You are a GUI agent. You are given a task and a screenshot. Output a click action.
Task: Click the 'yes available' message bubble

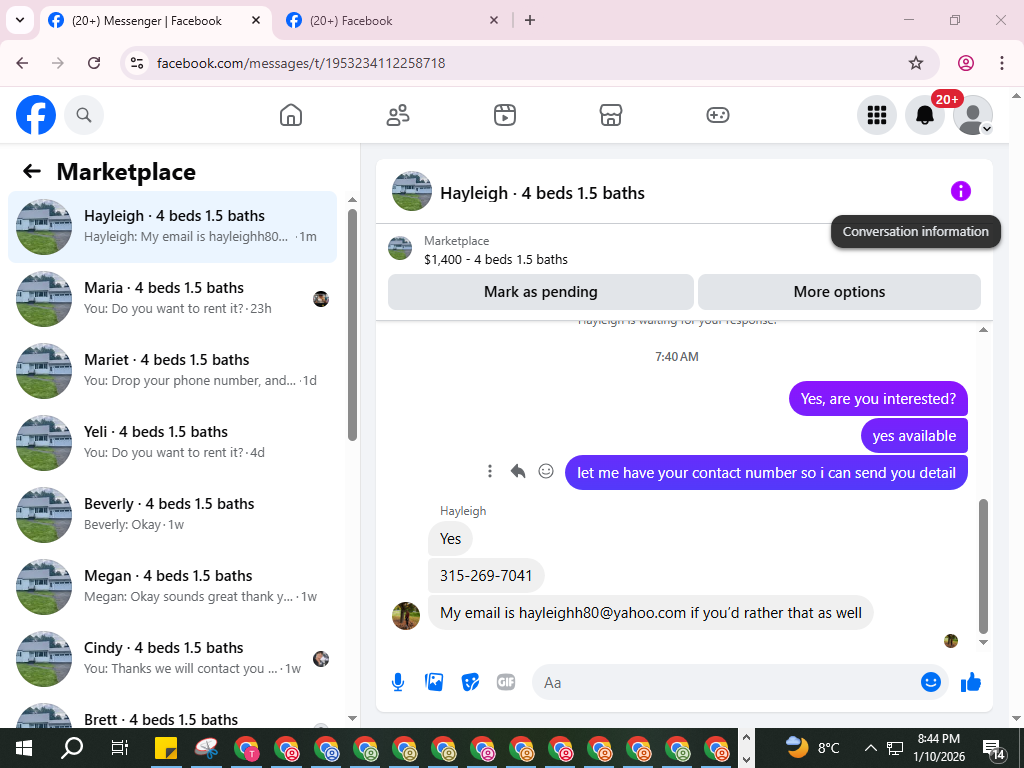coord(914,436)
